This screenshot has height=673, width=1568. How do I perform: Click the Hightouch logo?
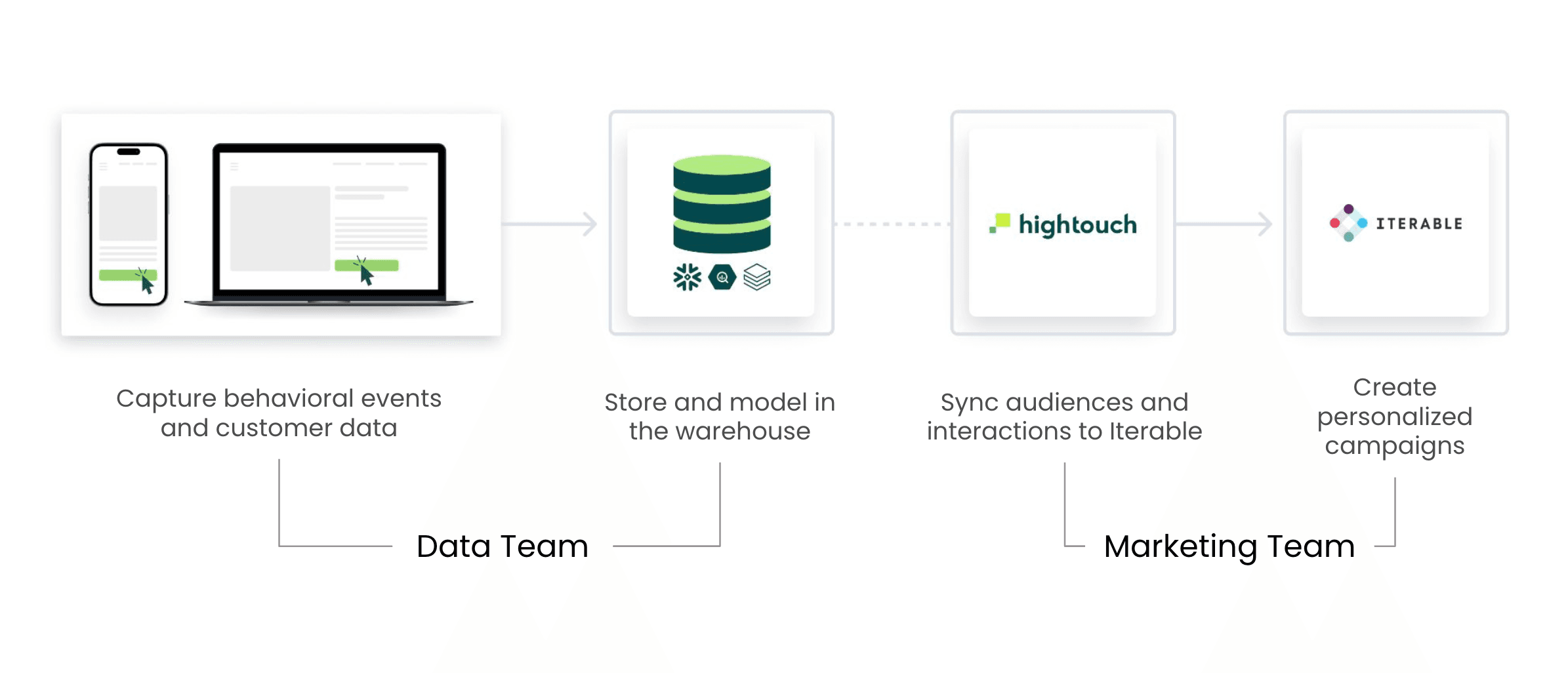[1063, 224]
